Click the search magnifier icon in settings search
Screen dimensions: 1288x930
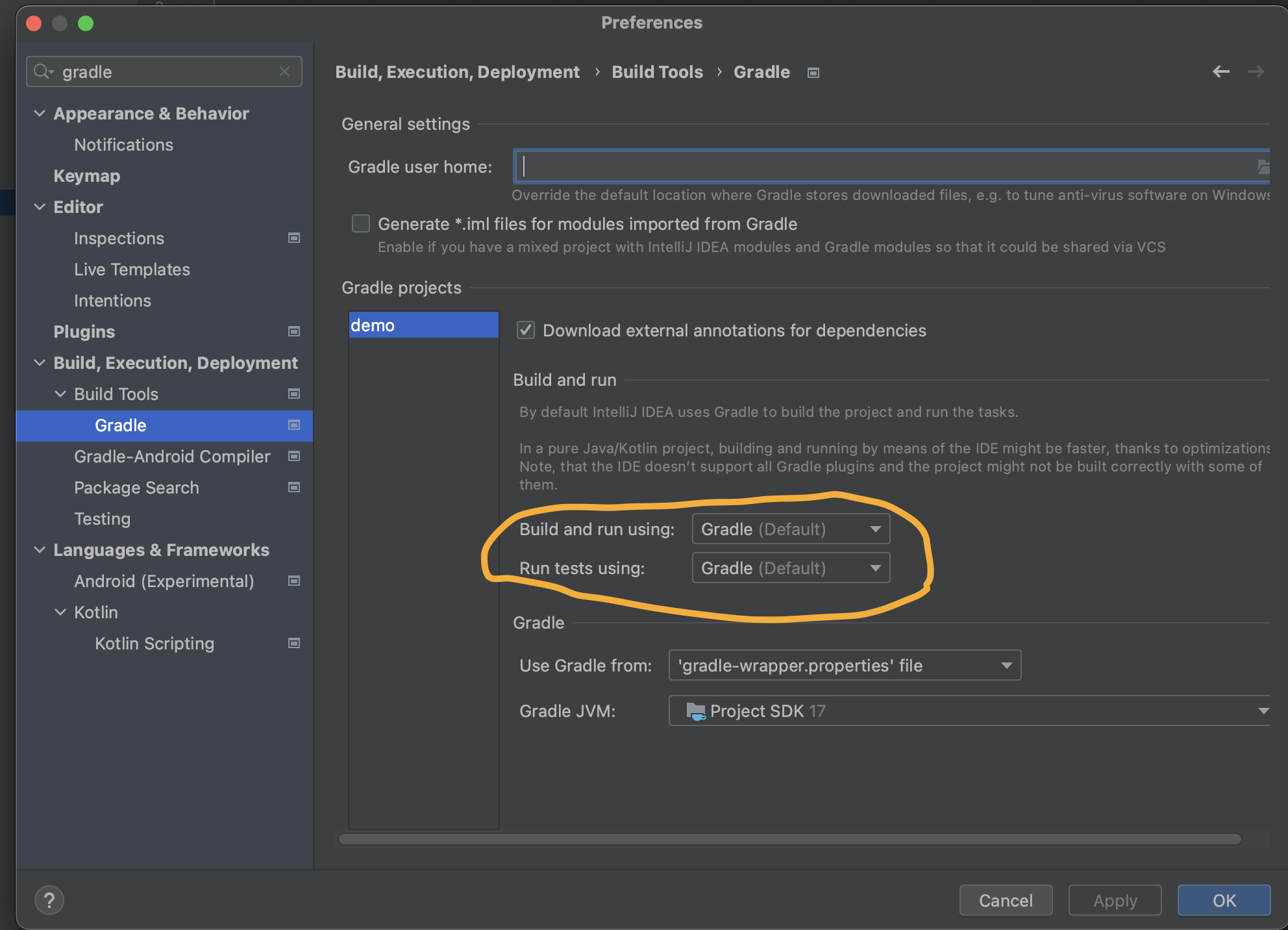[43, 71]
